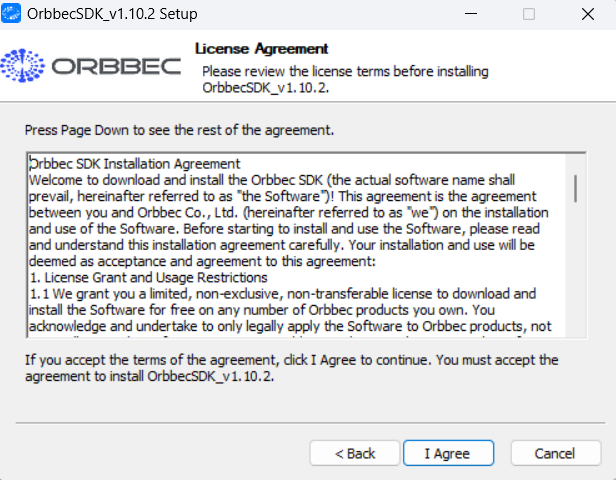Click the "1. License Grant and Usage Restrictions" line
616x480 pixels.
[x=148, y=277]
